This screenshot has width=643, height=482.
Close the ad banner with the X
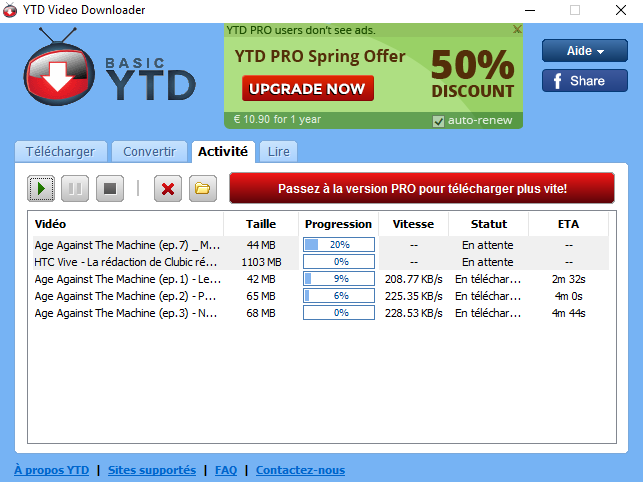click(x=517, y=29)
